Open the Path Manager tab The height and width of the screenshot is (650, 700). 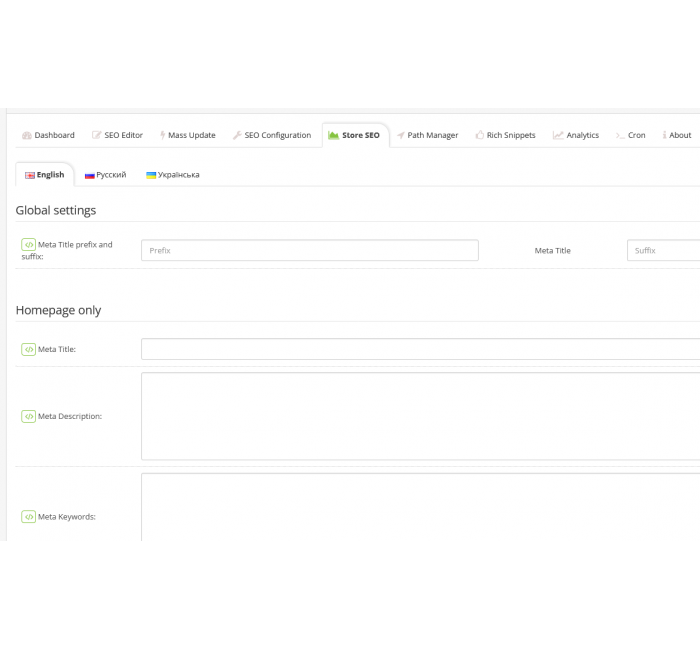(428, 135)
